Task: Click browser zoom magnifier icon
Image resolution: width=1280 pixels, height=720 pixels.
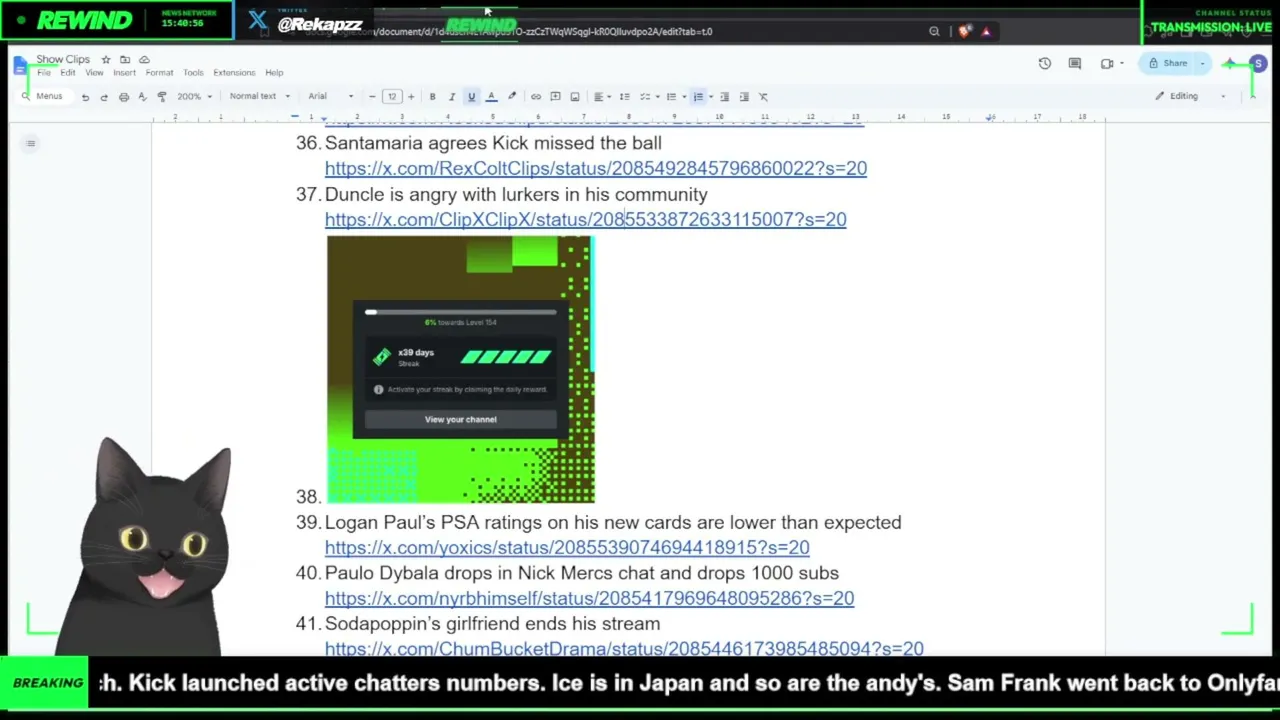Action: pyautogui.click(x=934, y=31)
